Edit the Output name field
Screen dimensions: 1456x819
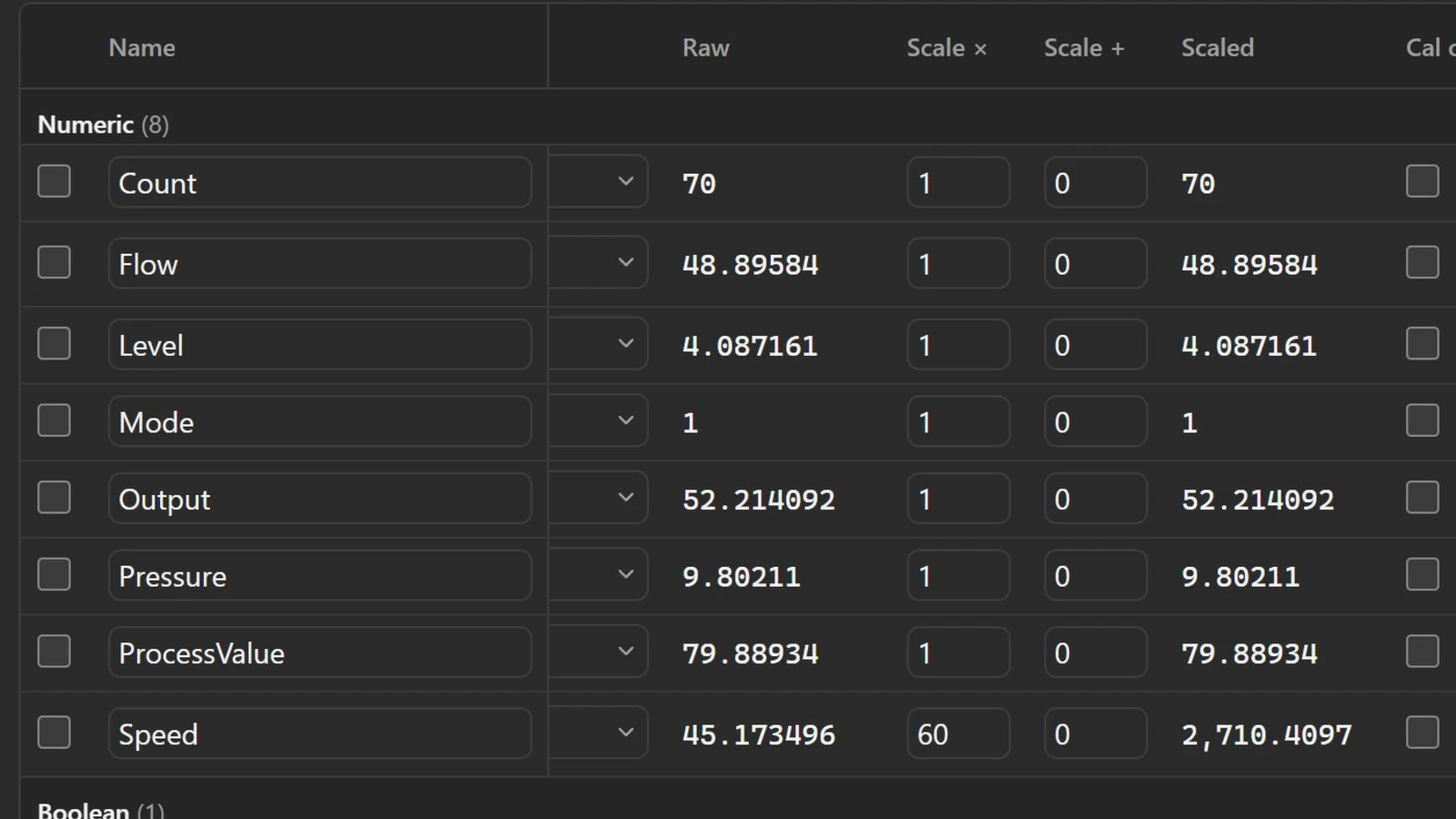click(x=320, y=498)
